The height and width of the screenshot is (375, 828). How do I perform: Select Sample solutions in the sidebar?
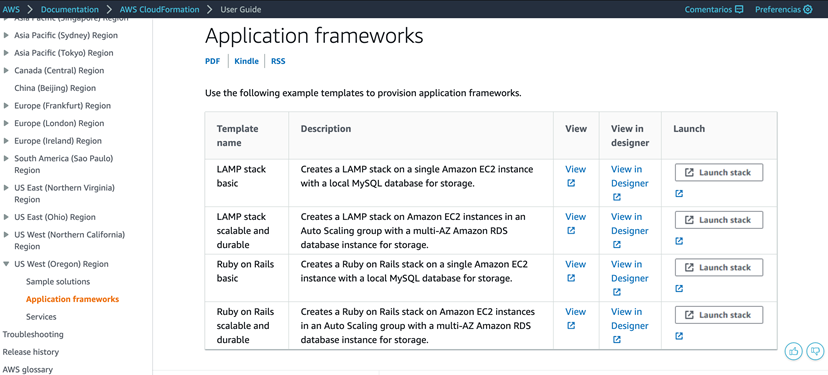click(x=58, y=282)
